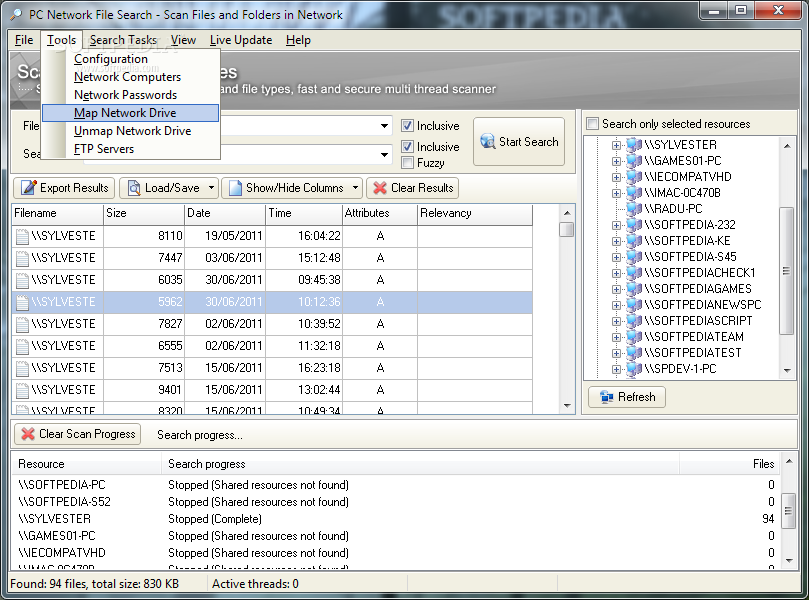Open the File menu

click(x=24, y=40)
